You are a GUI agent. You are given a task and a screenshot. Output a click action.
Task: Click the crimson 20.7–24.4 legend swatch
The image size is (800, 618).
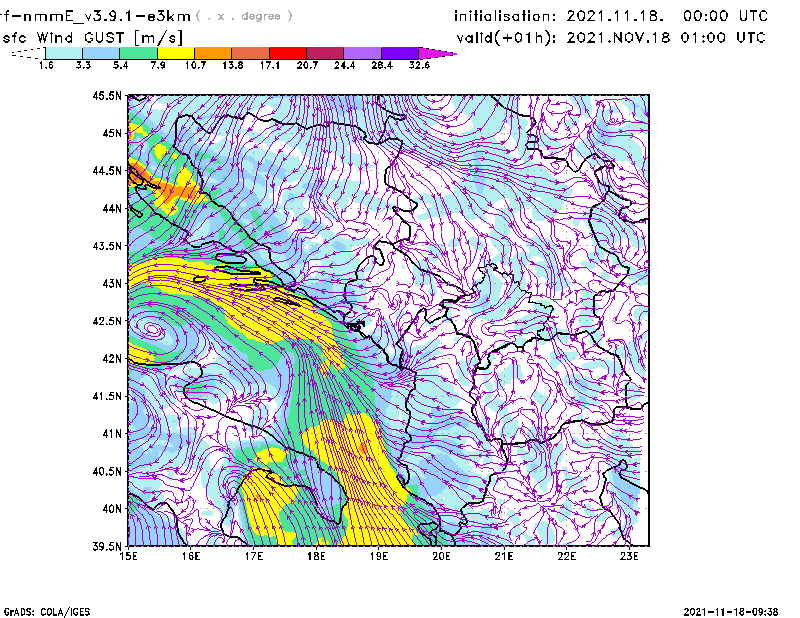(325, 53)
